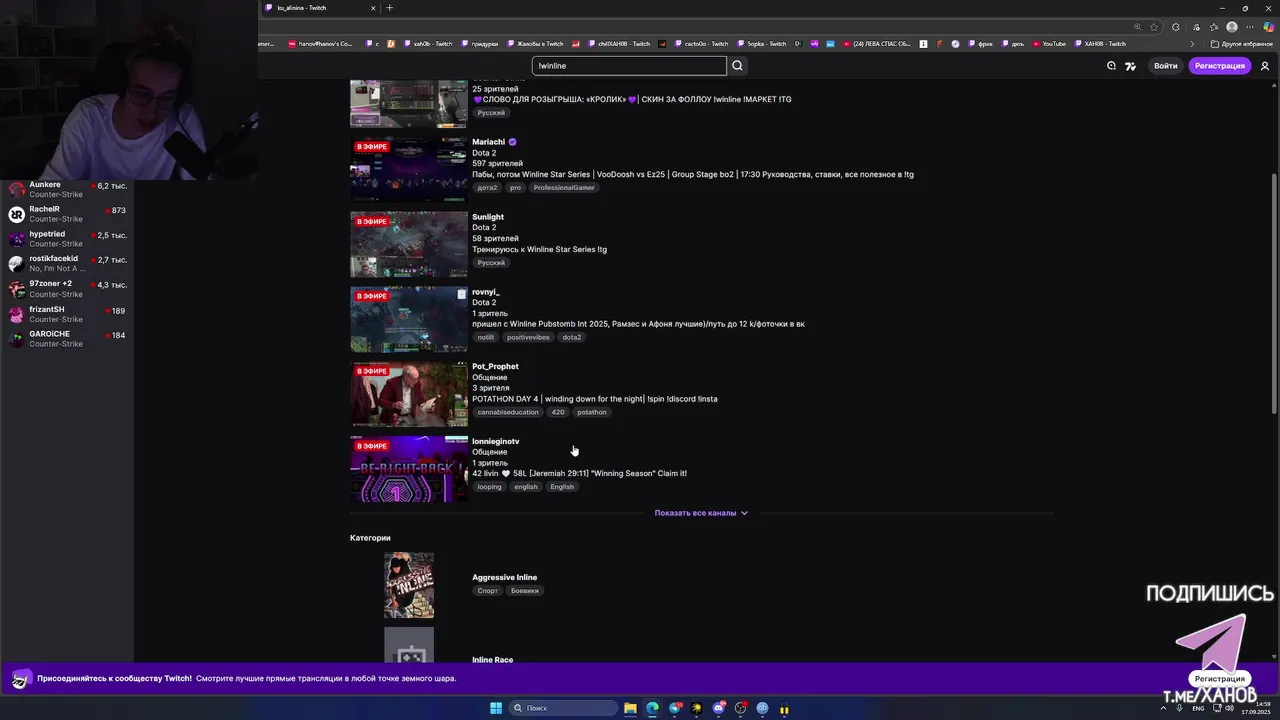This screenshot has height=720, width=1280.
Task: Open rovnyi_ stream thumbnail
Action: click(x=408, y=319)
